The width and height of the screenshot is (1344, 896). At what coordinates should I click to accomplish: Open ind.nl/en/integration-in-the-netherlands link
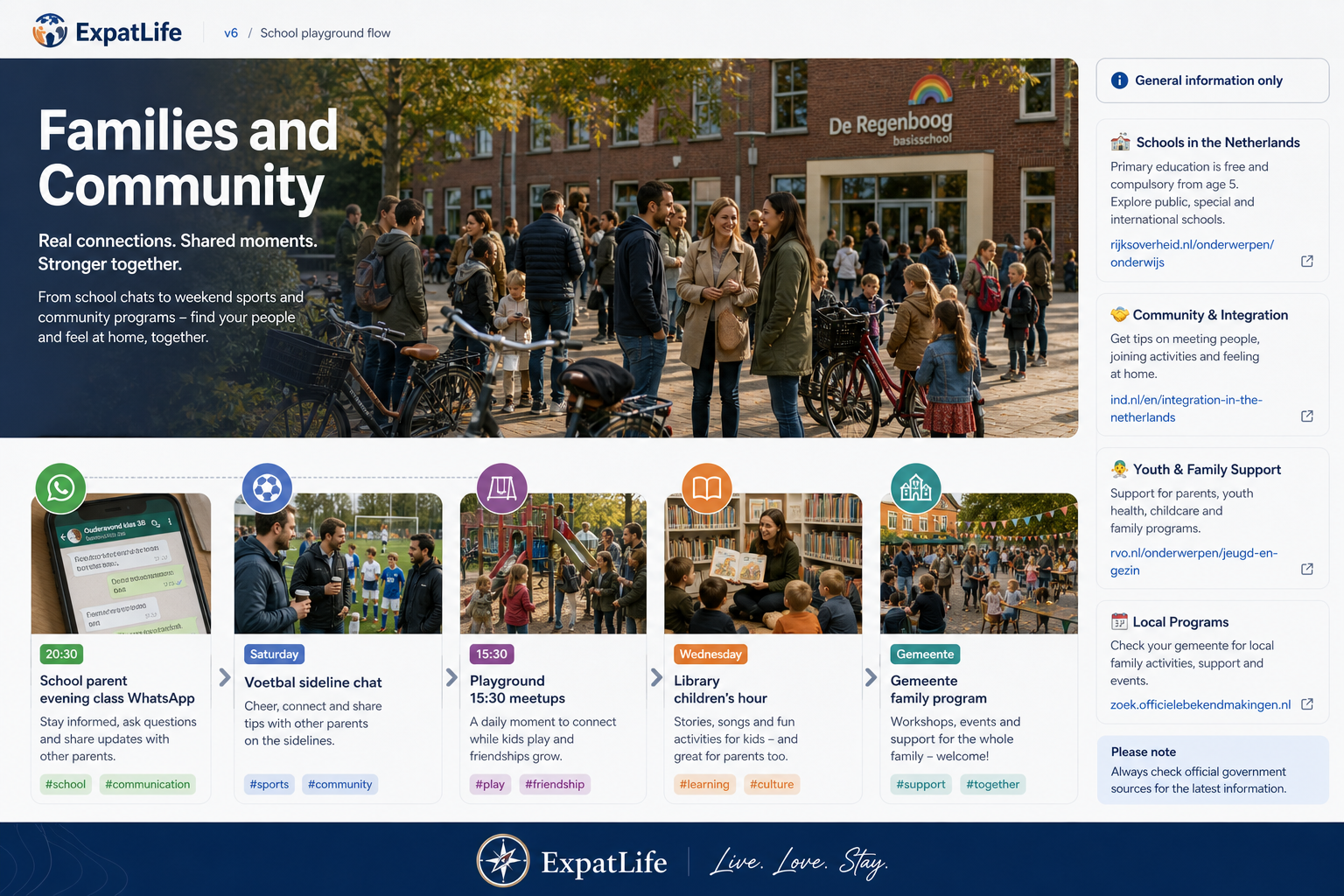1186,408
